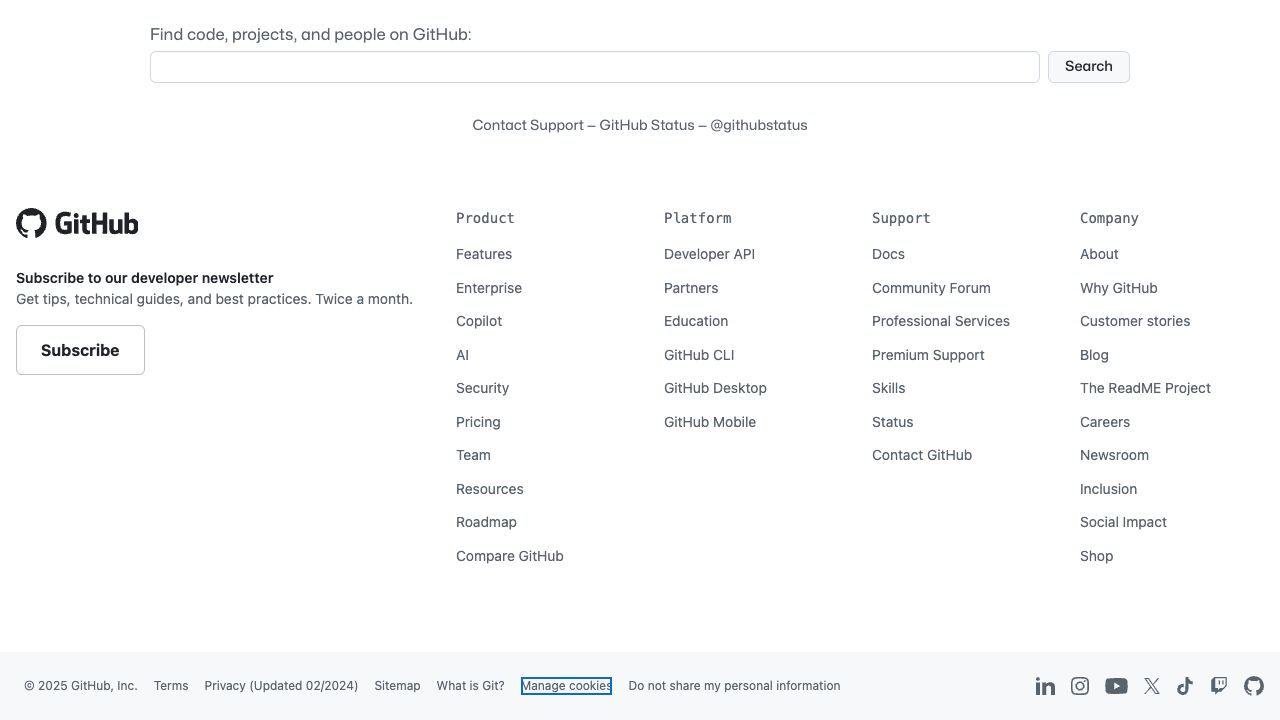Viewport: 1280px width, 720px height.
Task: Open GitHub's Instagram icon link
Action: (x=1080, y=686)
